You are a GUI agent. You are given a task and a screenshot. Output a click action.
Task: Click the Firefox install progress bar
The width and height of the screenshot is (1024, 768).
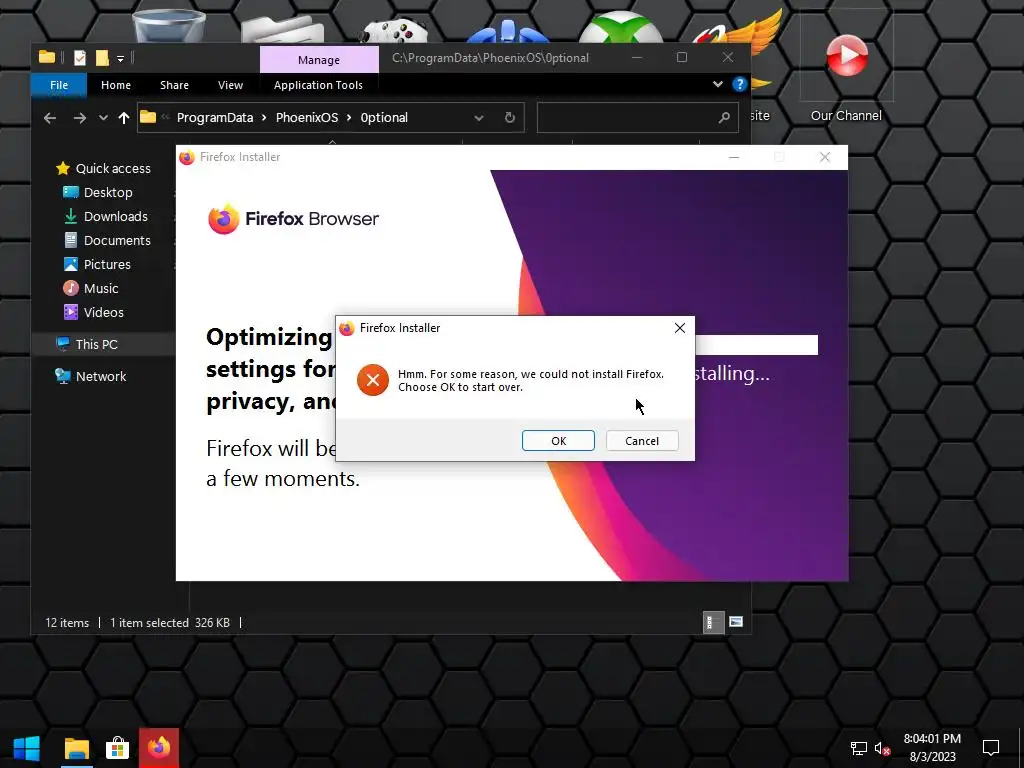tap(756, 345)
